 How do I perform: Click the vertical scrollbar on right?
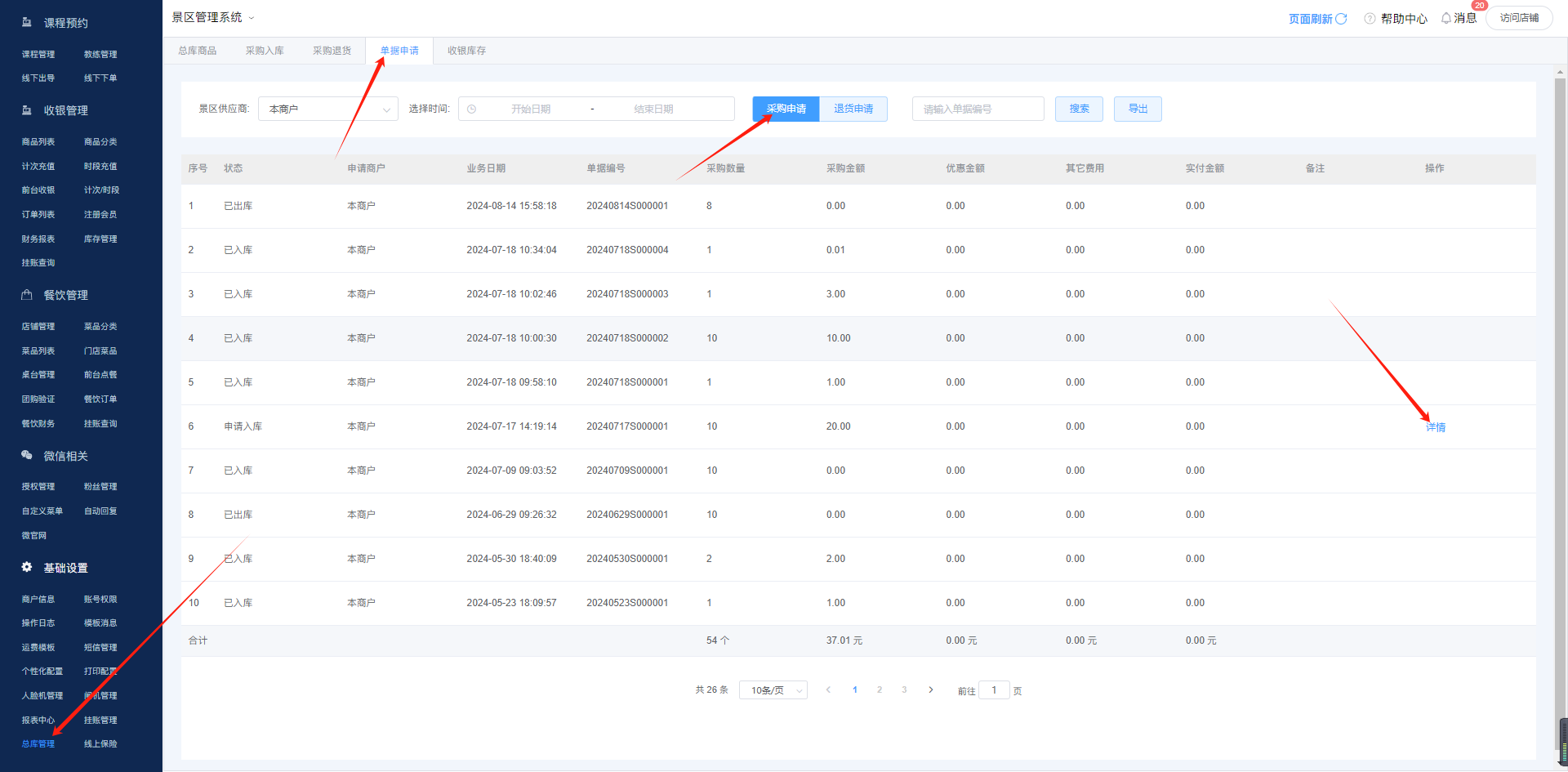point(1560,408)
